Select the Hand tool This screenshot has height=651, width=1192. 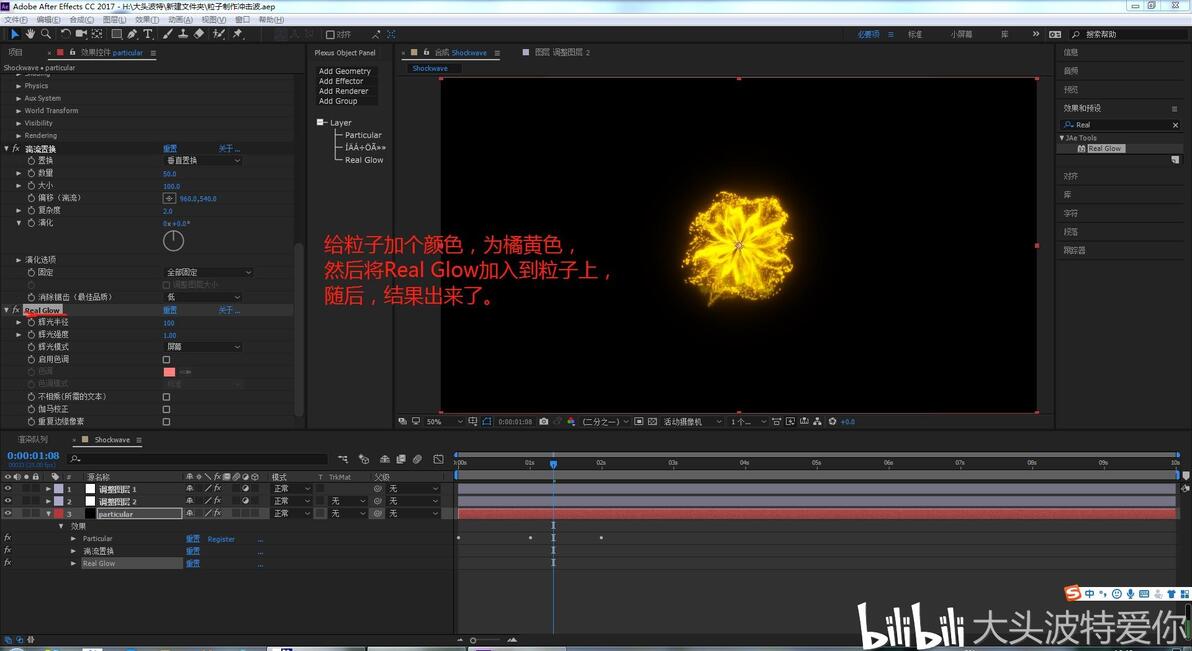coord(30,34)
